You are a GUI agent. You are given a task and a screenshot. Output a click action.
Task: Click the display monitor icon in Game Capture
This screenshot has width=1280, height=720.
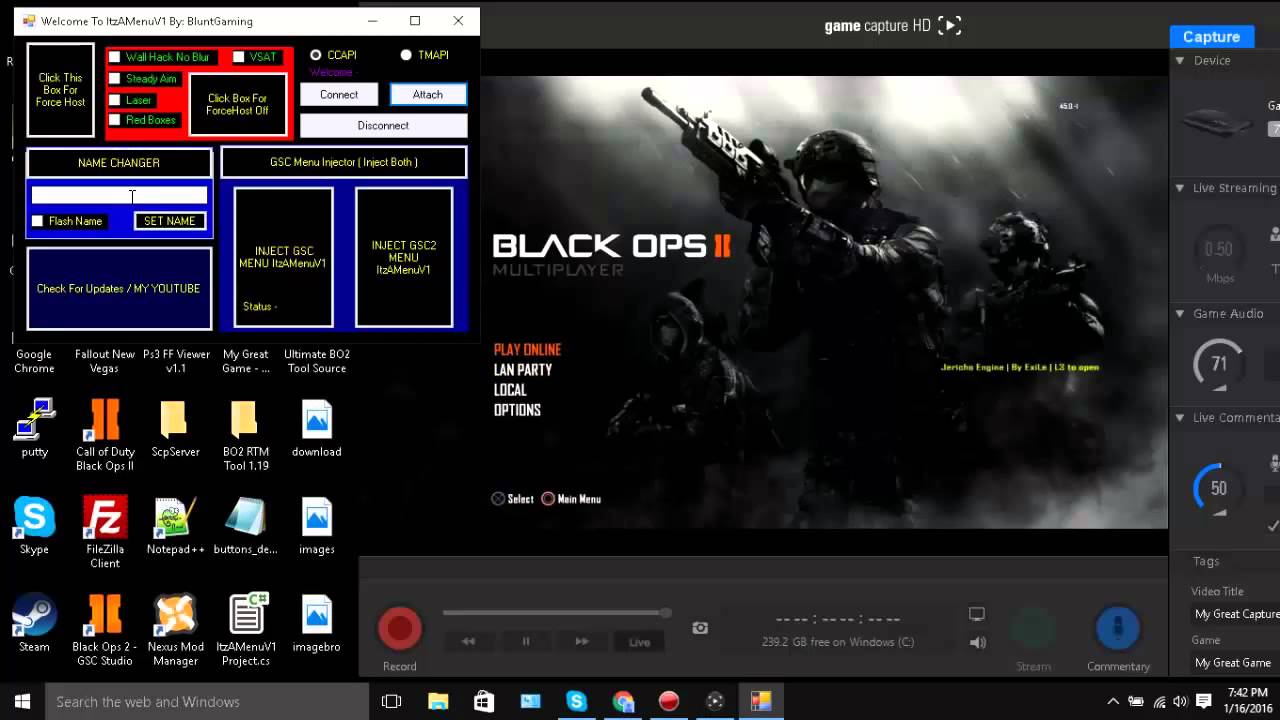coord(977,614)
